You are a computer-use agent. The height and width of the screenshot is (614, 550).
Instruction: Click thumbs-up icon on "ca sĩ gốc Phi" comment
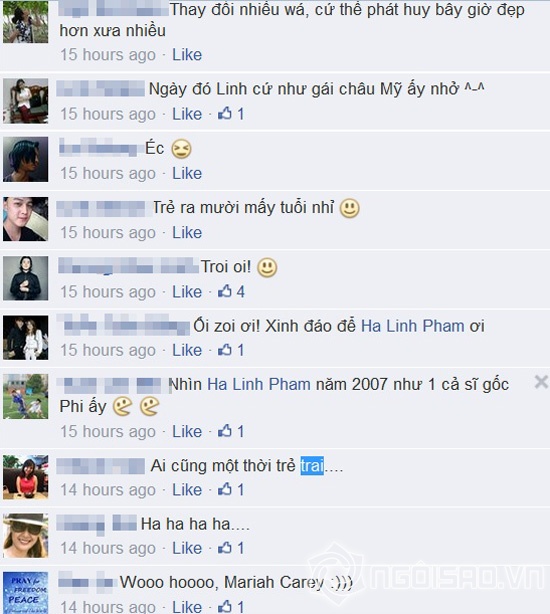pyautogui.click(x=225, y=431)
